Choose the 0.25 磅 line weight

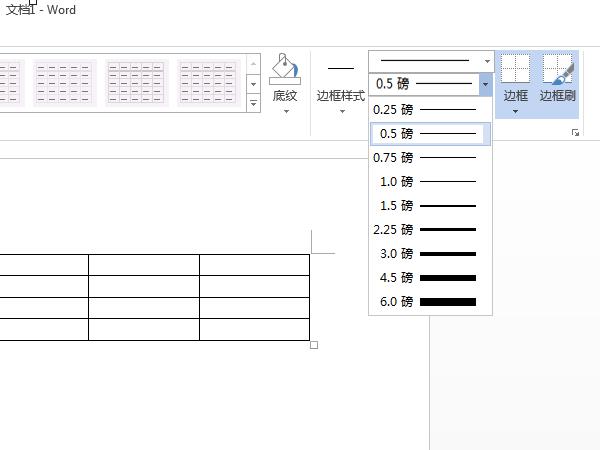point(430,110)
